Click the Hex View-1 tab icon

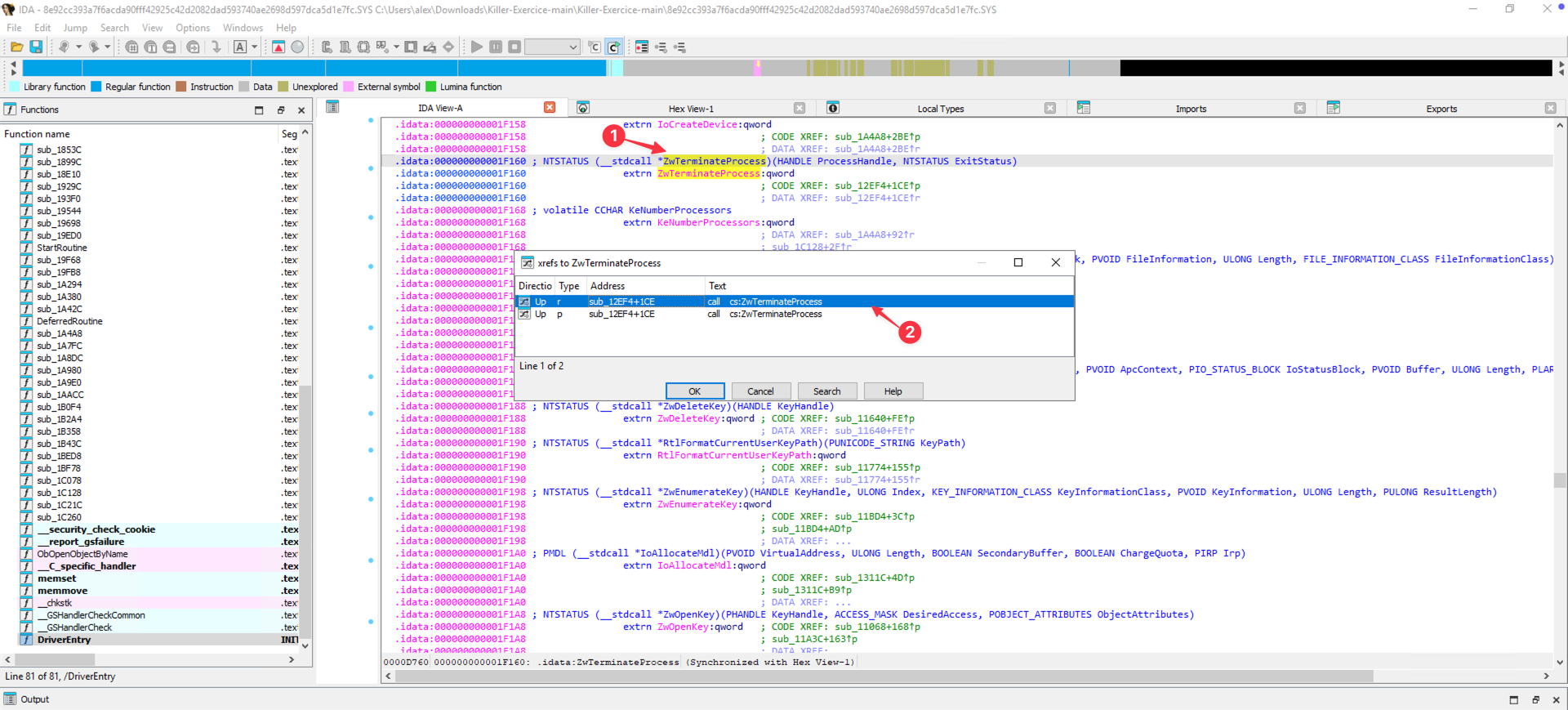[583, 108]
